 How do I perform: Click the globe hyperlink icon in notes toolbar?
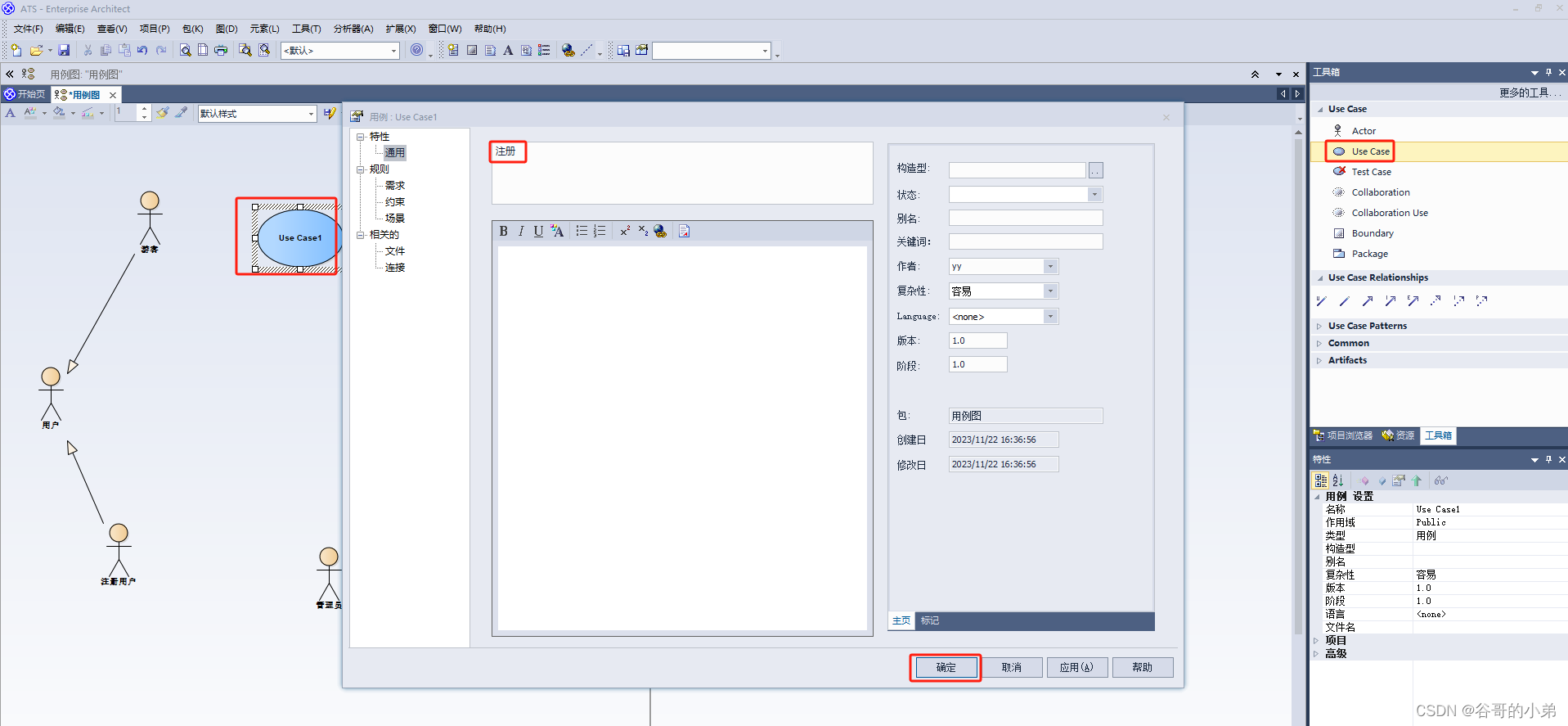(x=660, y=232)
